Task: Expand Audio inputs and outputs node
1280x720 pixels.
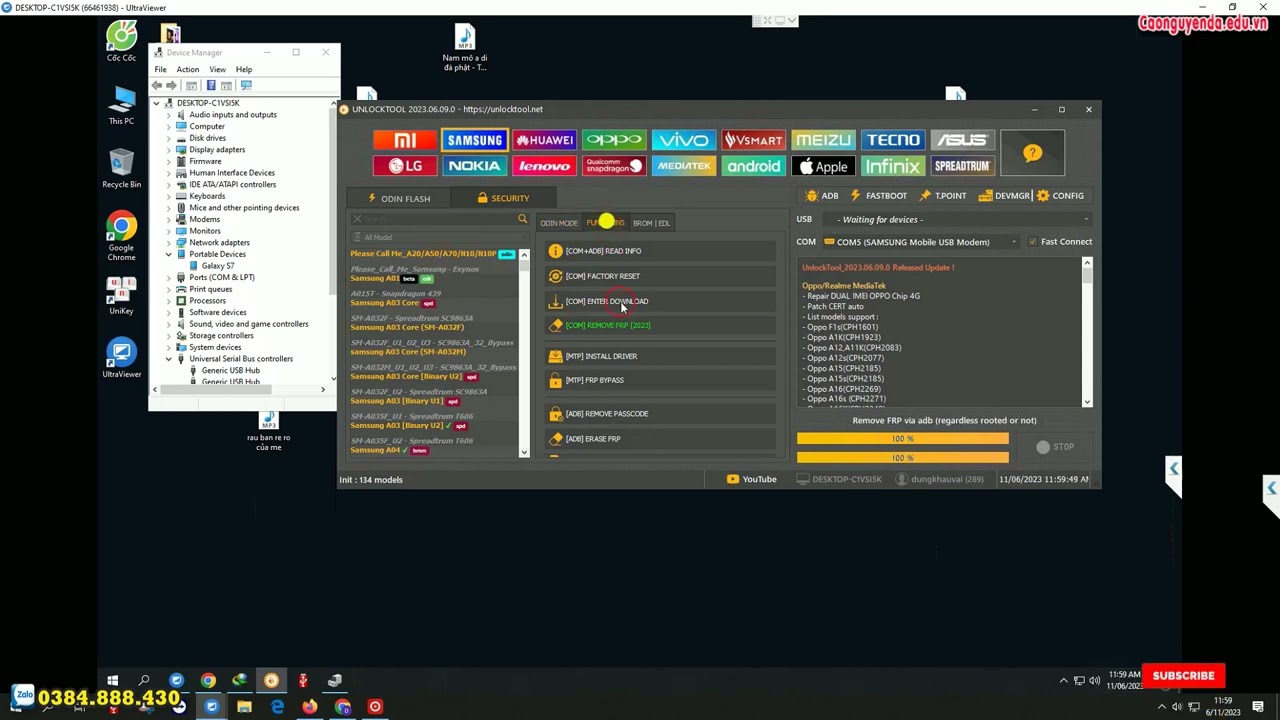Action: [169, 114]
